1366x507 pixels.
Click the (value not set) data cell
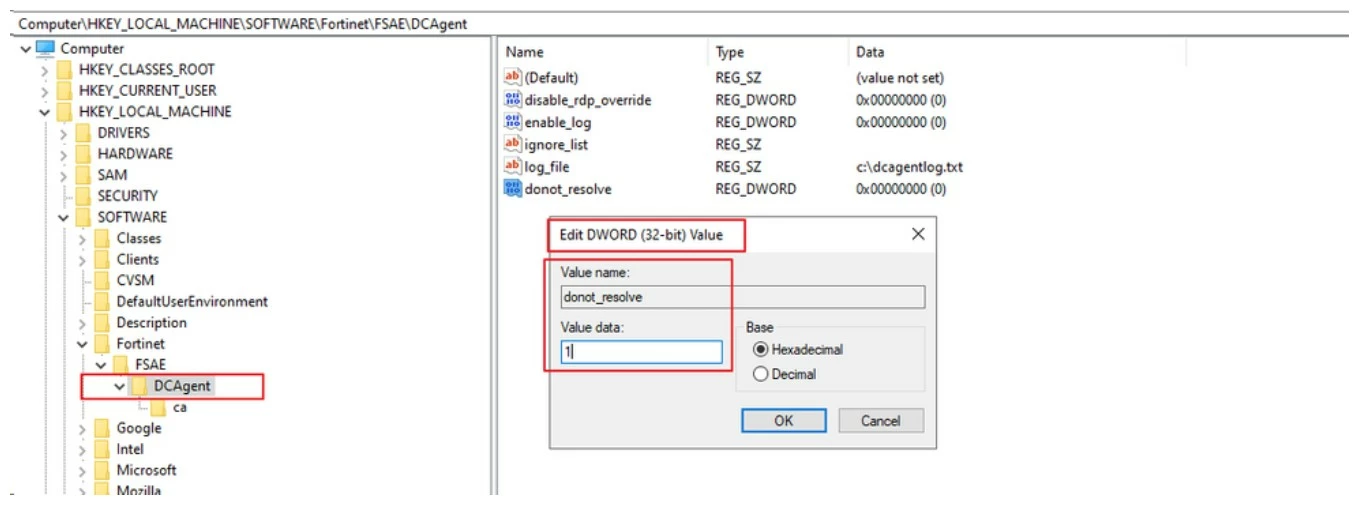(x=899, y=78)
